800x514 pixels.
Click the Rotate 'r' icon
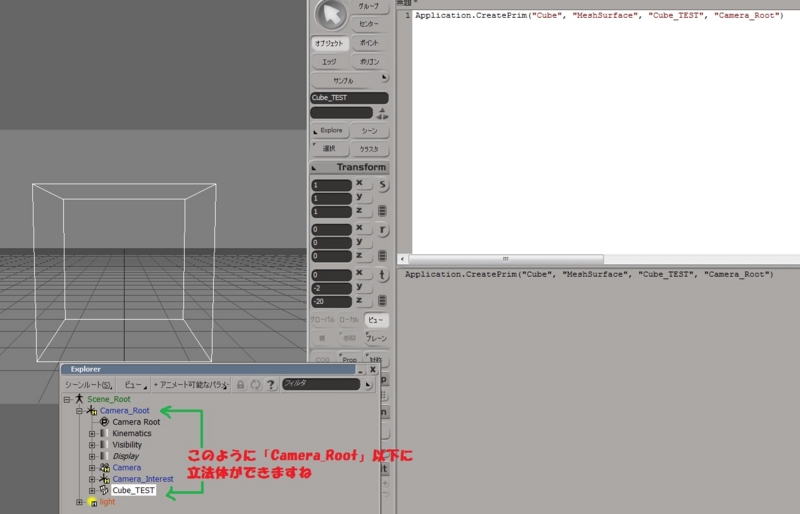(382, 230)
